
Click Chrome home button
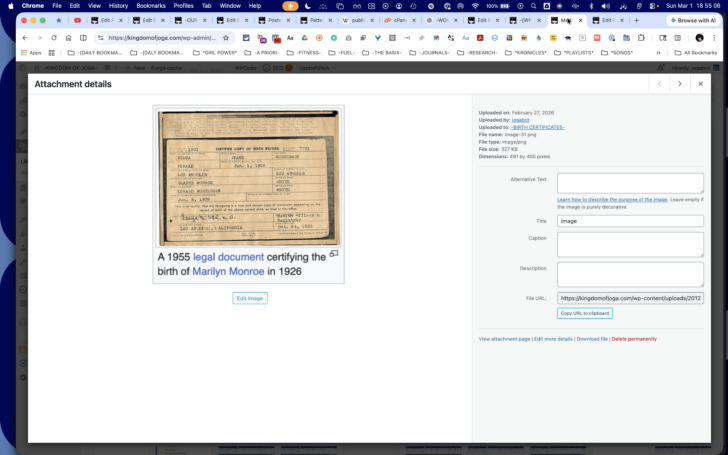pos(68,38)
